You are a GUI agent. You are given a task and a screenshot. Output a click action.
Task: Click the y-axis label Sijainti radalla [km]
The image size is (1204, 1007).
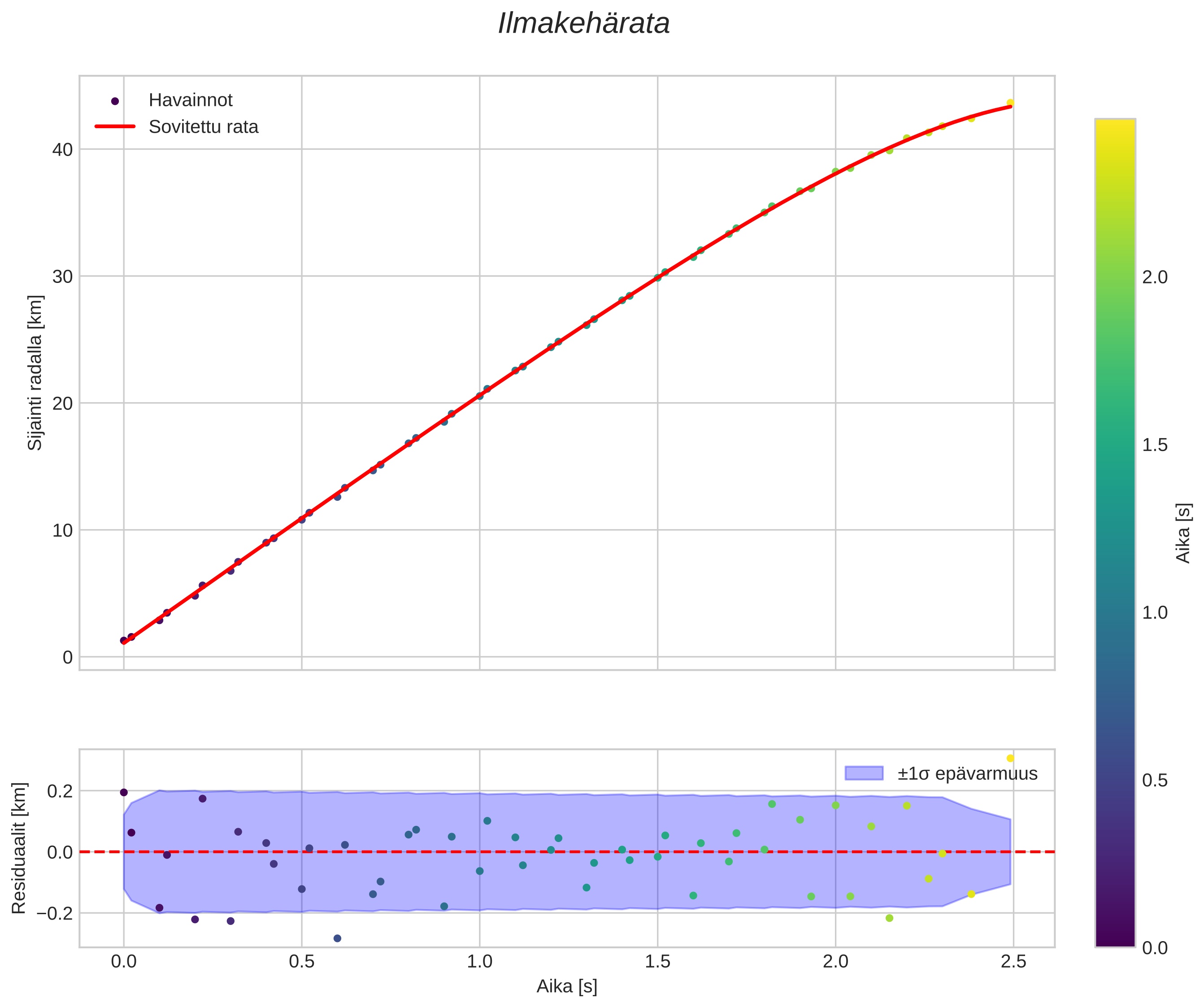(35, 373)
